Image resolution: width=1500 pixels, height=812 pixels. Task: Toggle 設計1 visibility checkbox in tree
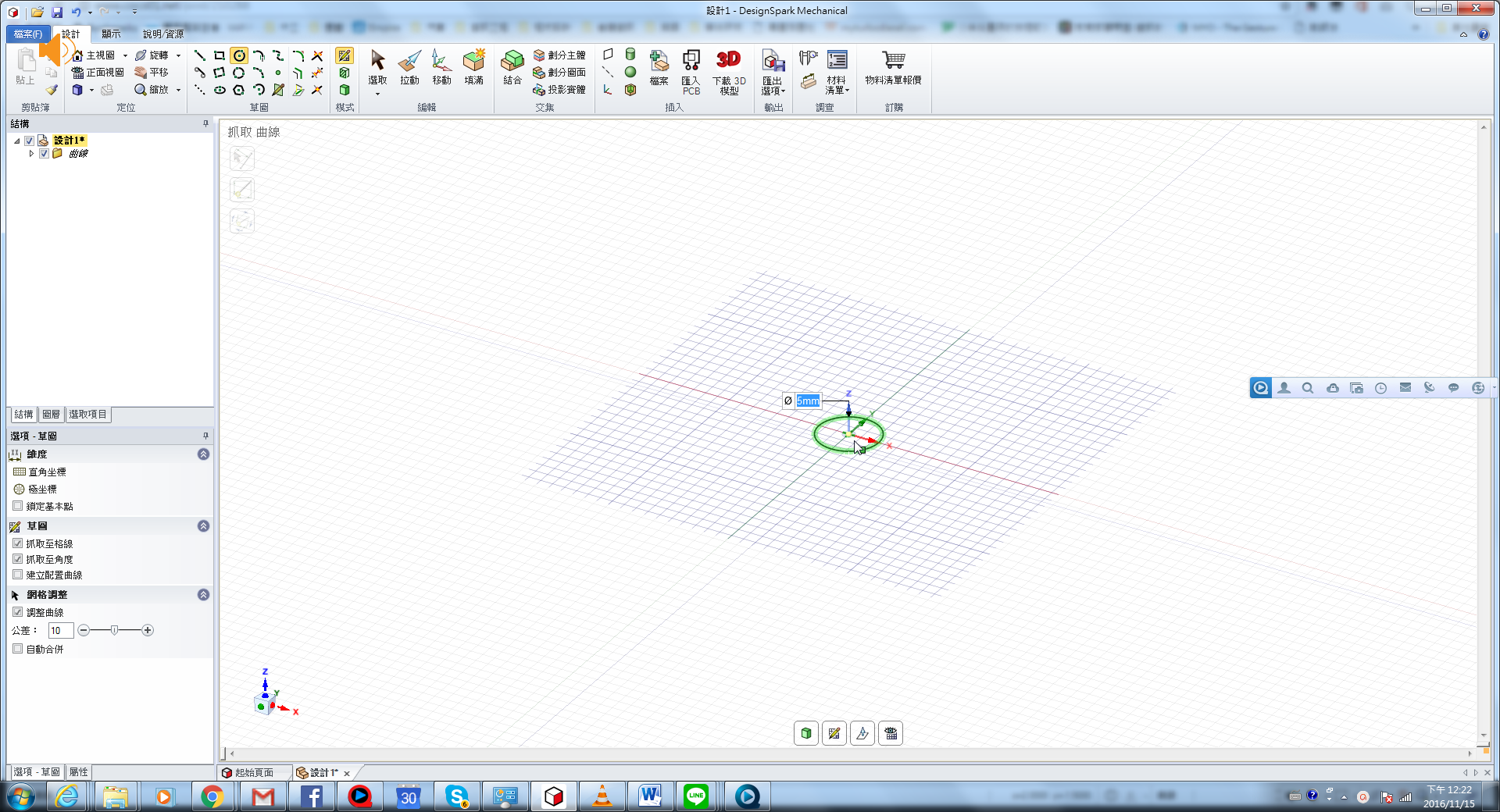click(x=30, y=141)
